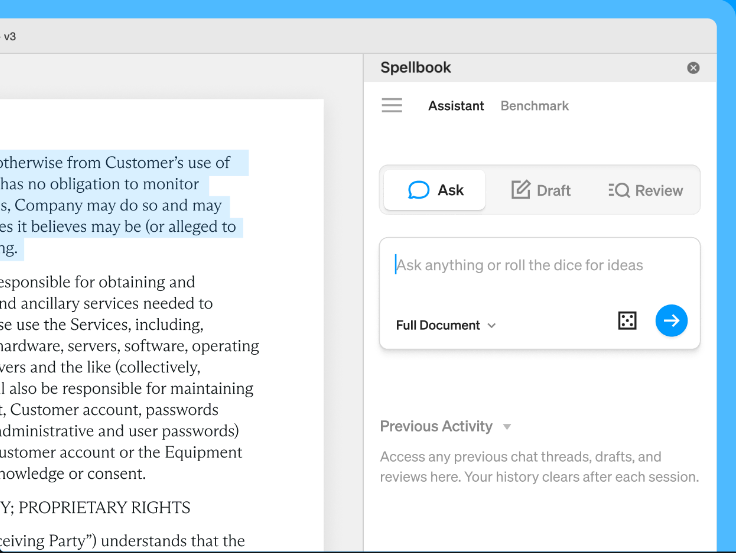Switch to the Benchmark tab
The width and height of the screenshot is (736, 553).
pyautogui.click(x=534, y=106)
